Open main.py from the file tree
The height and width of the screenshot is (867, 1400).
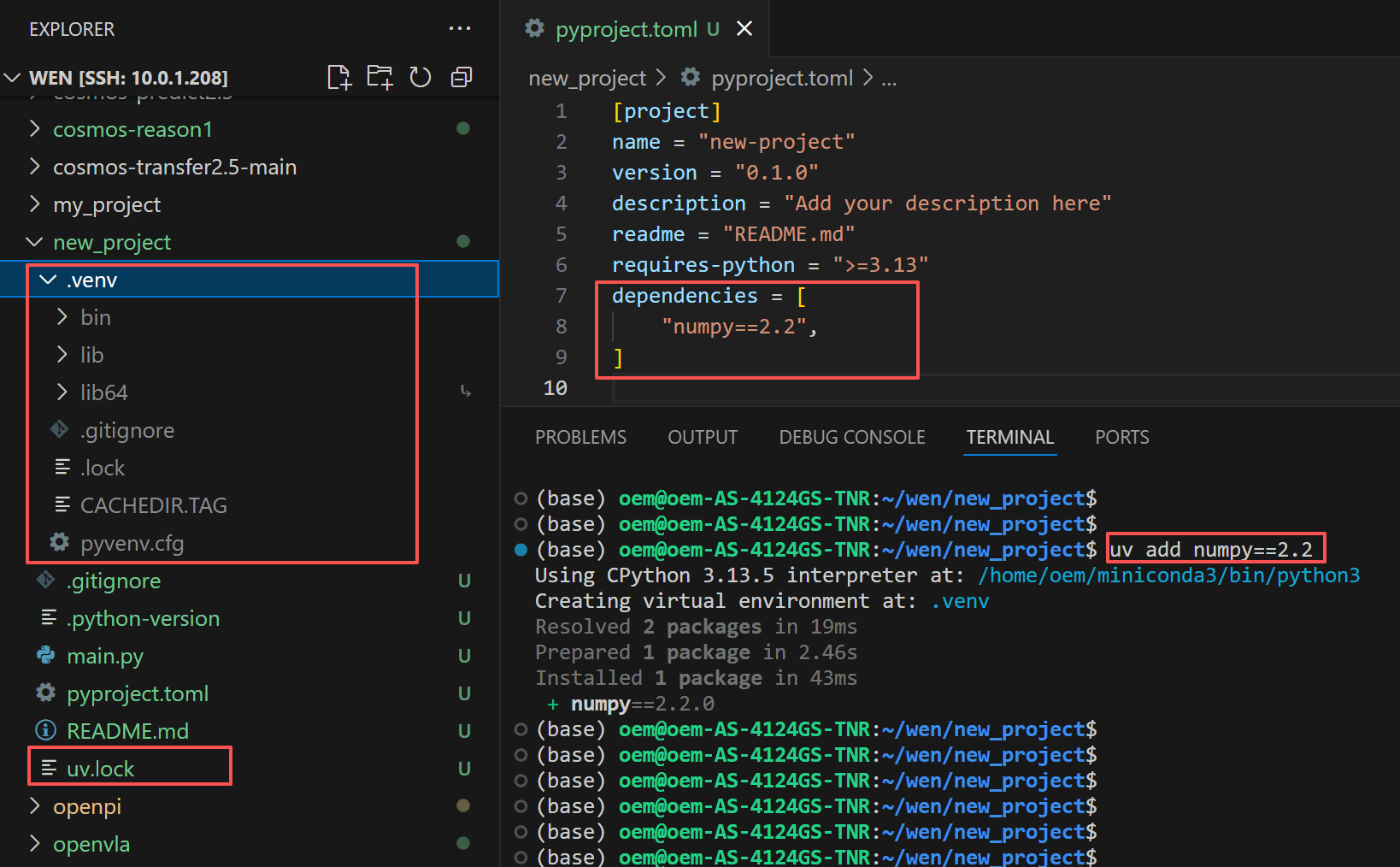[105, 656]
